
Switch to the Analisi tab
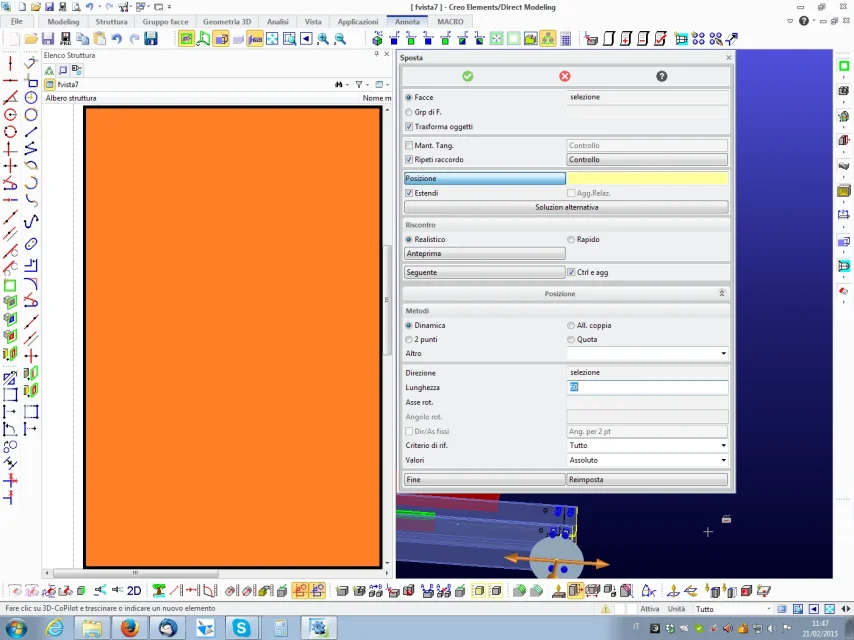[x=278, y=22]
